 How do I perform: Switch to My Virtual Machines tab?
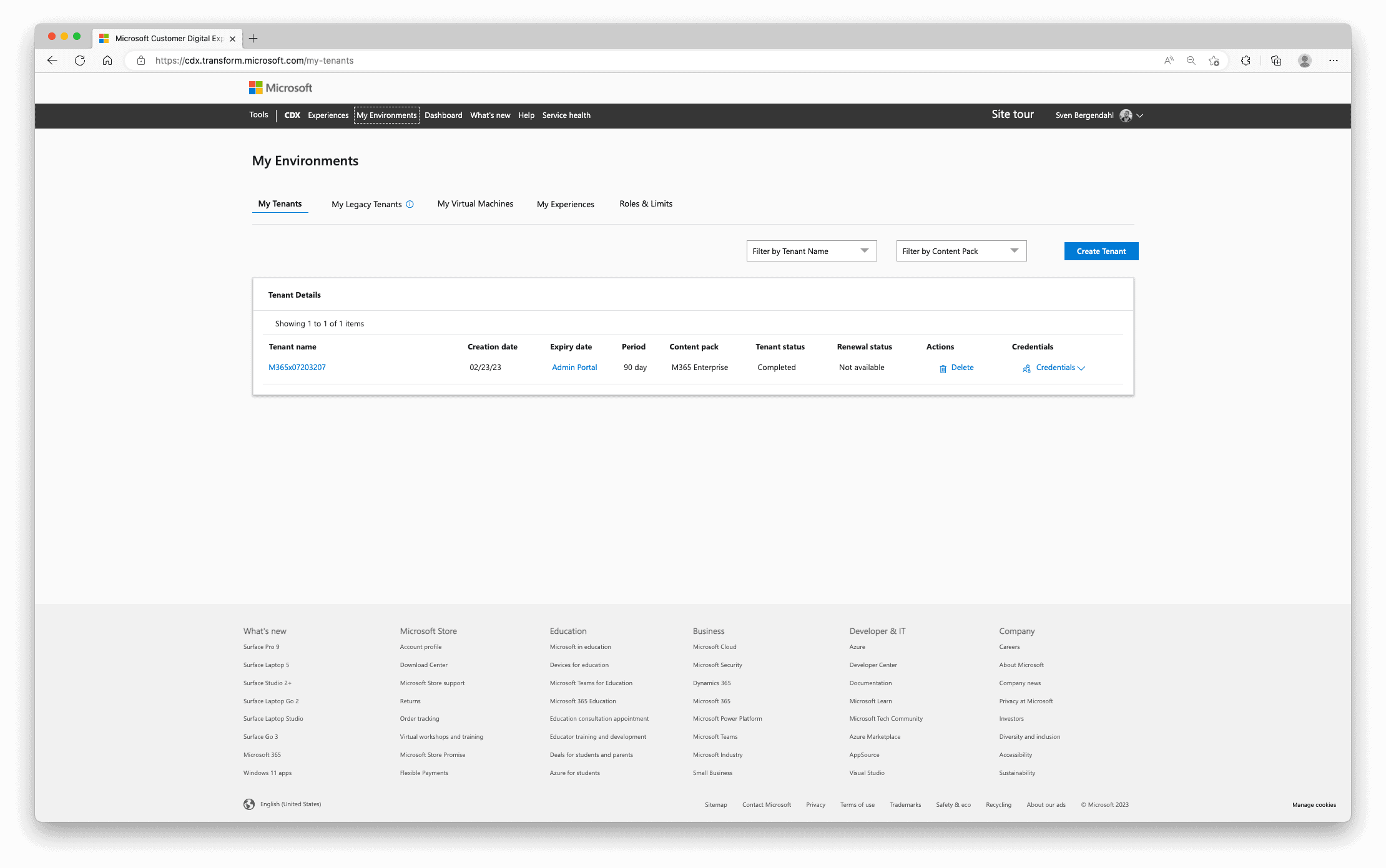[475, 204]
